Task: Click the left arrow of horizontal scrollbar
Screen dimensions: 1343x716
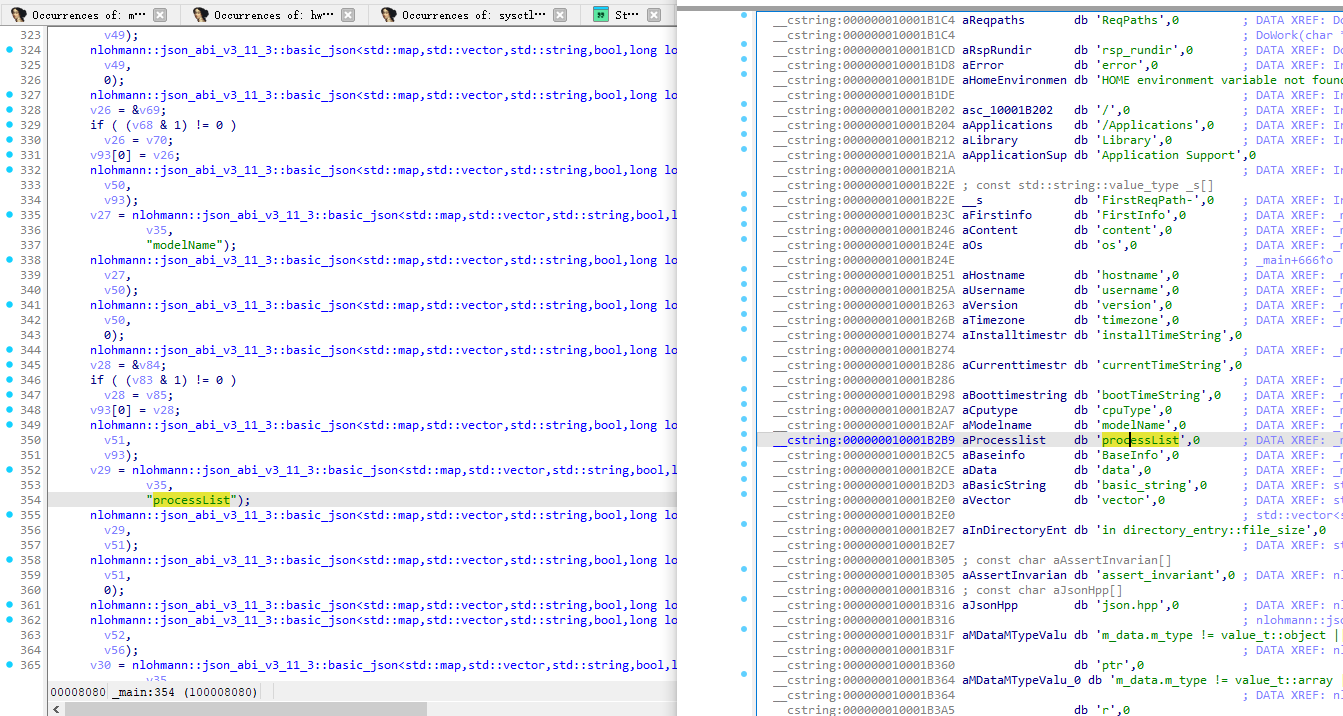Action: tap(56, 708)
